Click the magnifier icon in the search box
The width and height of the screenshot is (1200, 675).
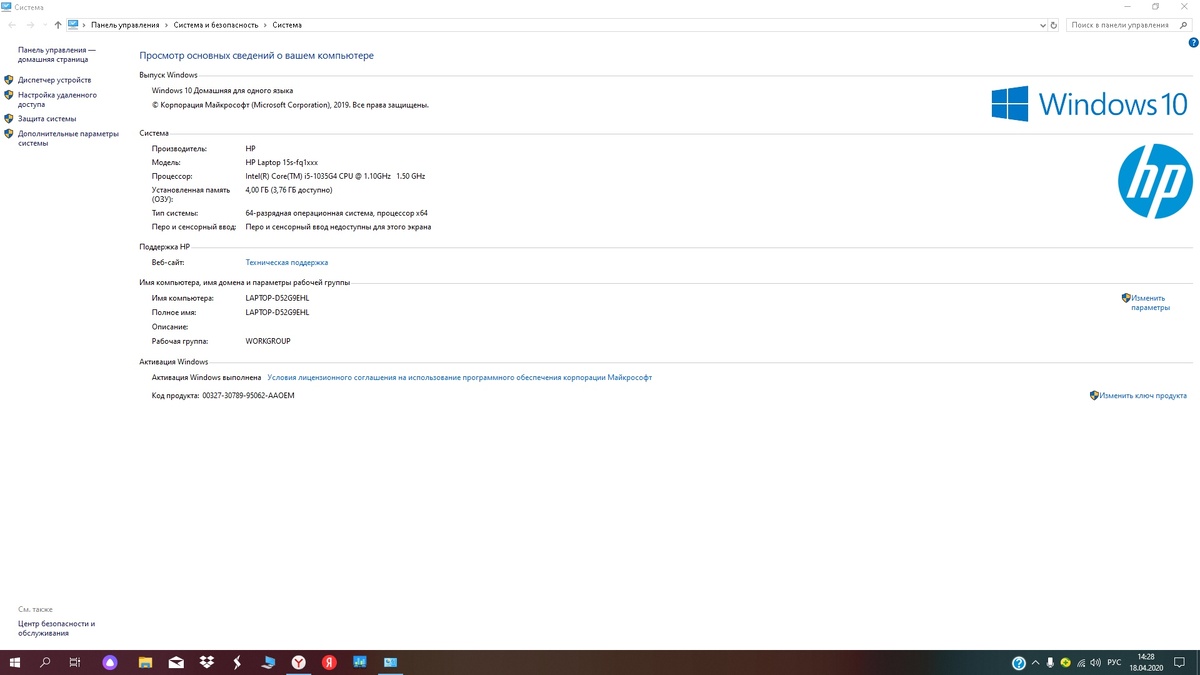[1186, 25]
